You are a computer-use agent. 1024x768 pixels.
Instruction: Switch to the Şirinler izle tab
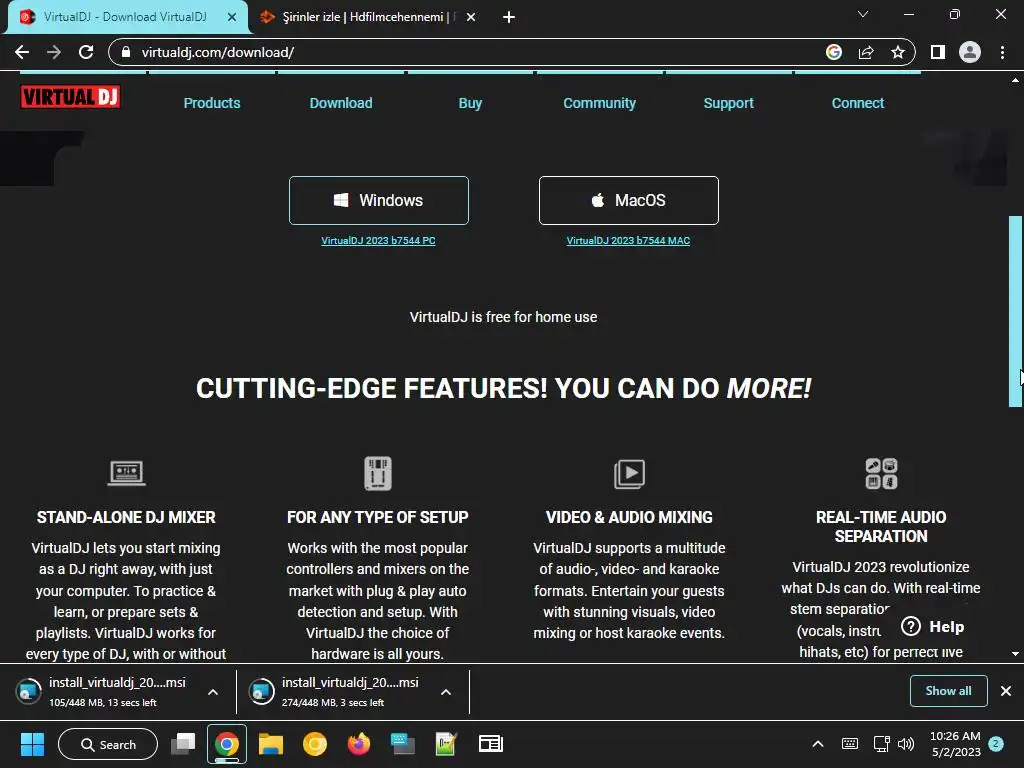366,17
